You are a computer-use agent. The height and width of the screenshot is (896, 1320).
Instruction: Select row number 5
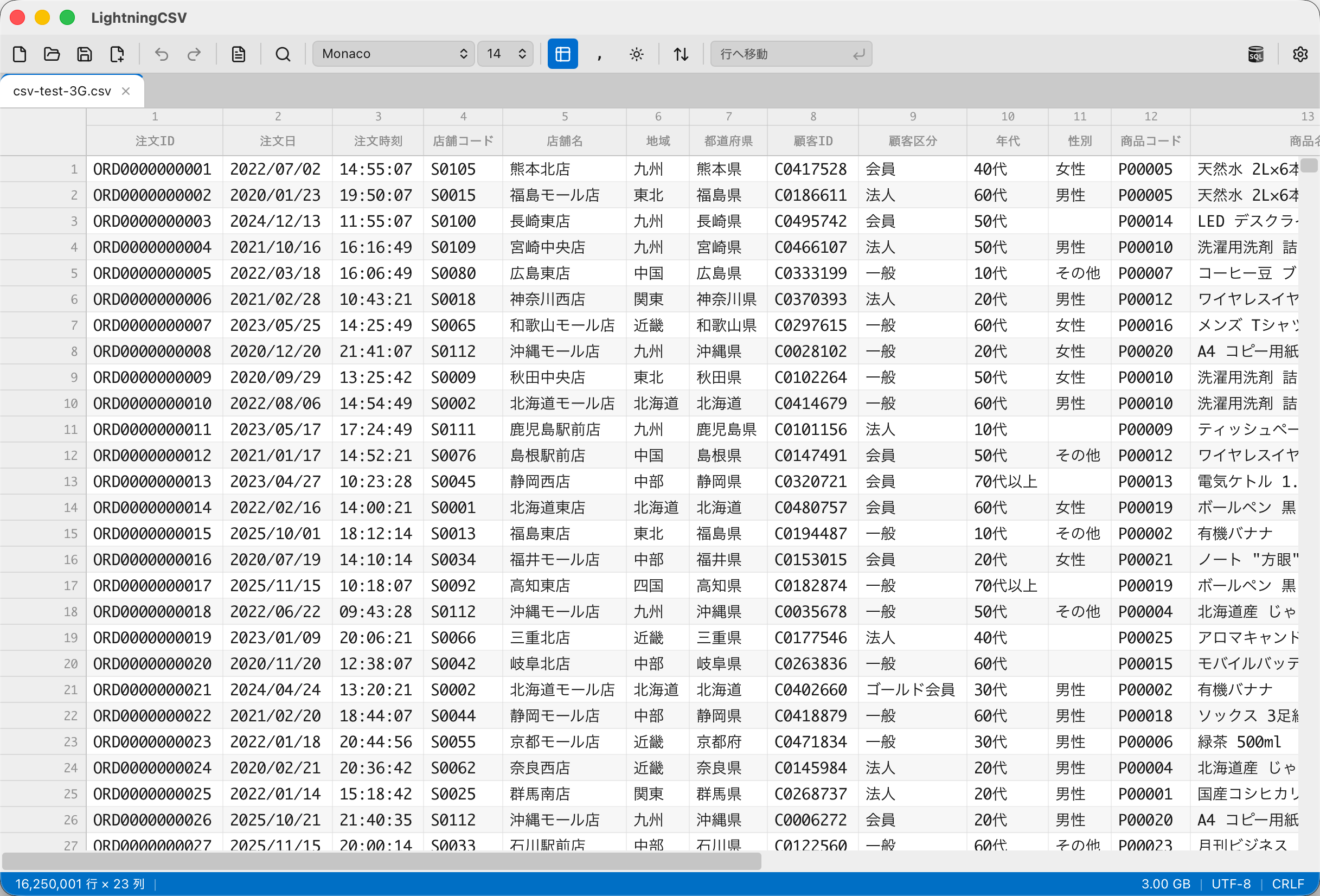tap(43, 273)
